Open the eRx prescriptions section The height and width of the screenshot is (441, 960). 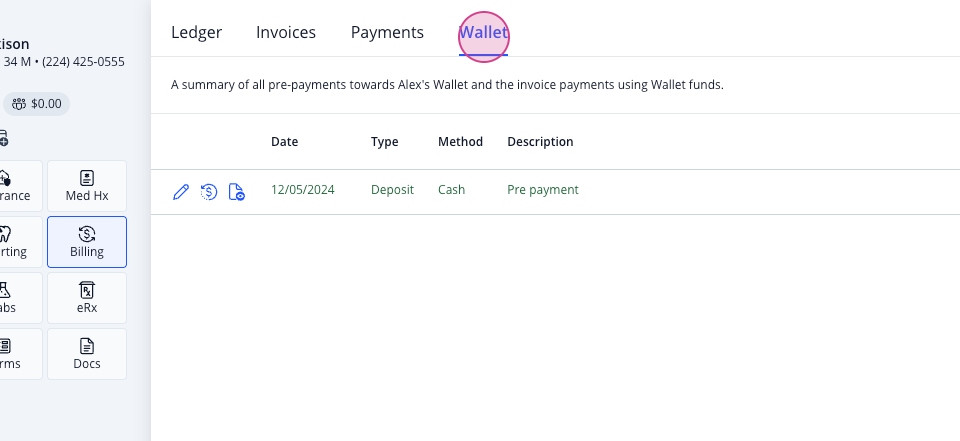(x=87, y=298)
